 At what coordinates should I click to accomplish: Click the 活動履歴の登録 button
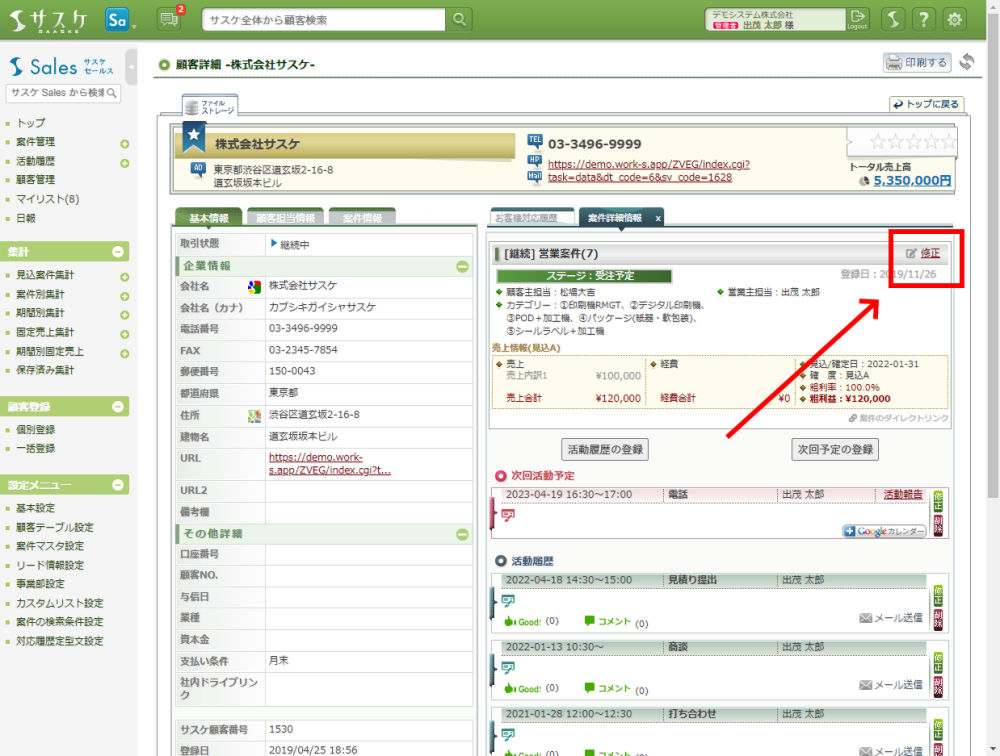(x=605, y=449)
